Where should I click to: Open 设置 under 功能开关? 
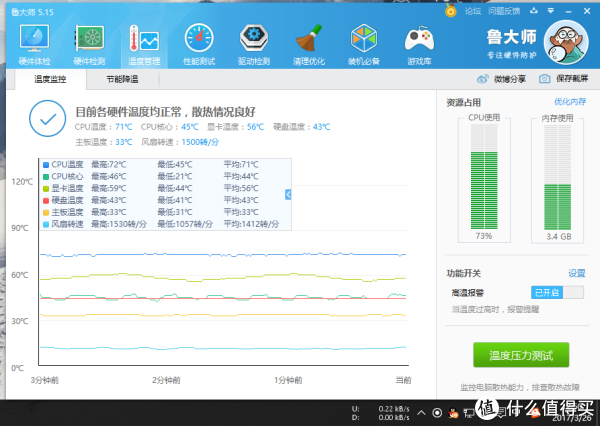point(577,273)
